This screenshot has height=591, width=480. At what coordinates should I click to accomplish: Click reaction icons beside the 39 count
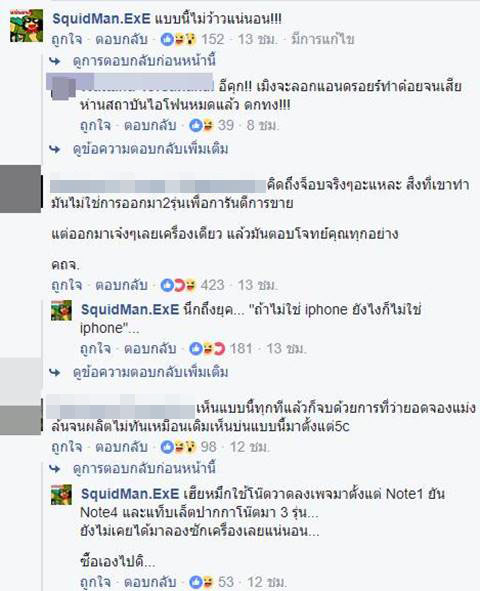coord(202,125)
